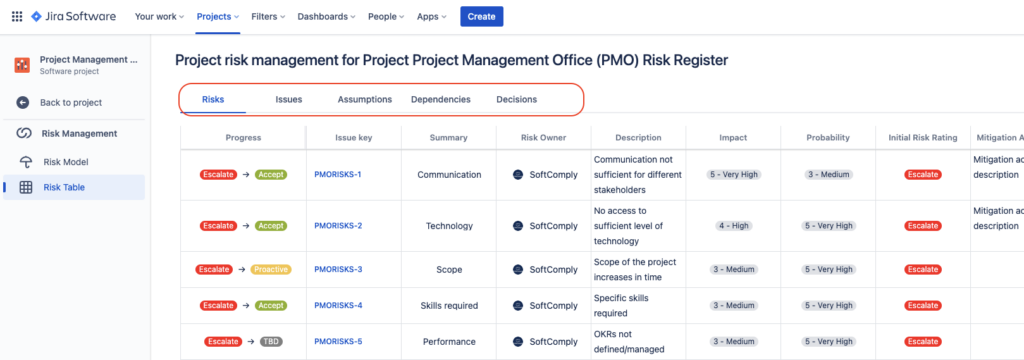Open the app switcher grid icon
The width and height of the screenshot is (1024, 360).
tap(17, 16)
